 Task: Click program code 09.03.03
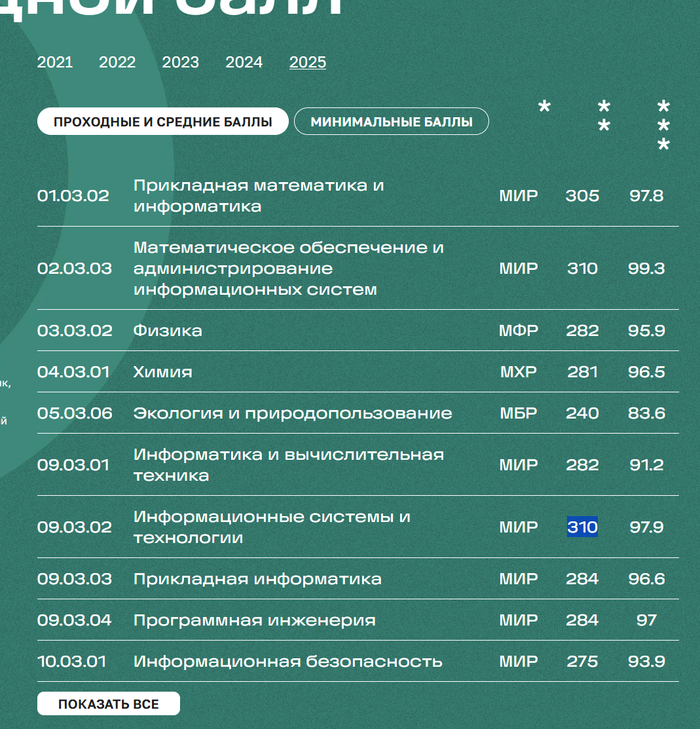(75, 579)
